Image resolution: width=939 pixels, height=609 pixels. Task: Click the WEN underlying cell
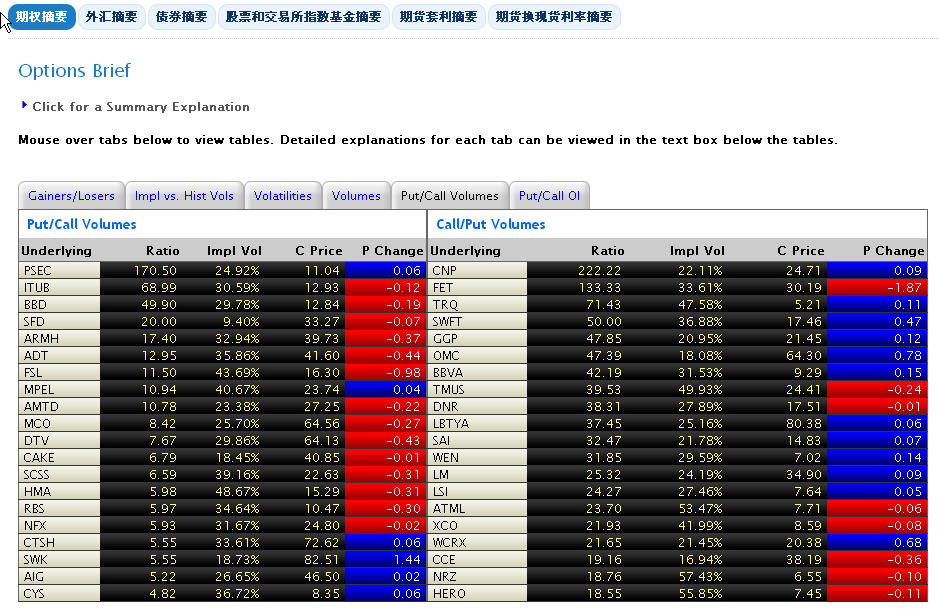(477, 457)
